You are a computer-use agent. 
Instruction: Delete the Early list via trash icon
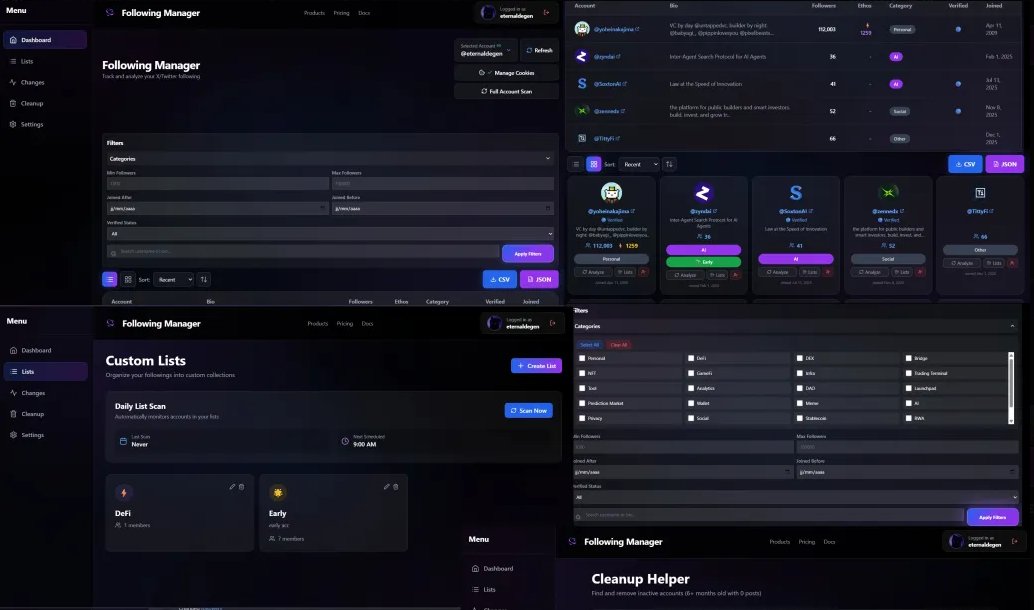(396, 487)
